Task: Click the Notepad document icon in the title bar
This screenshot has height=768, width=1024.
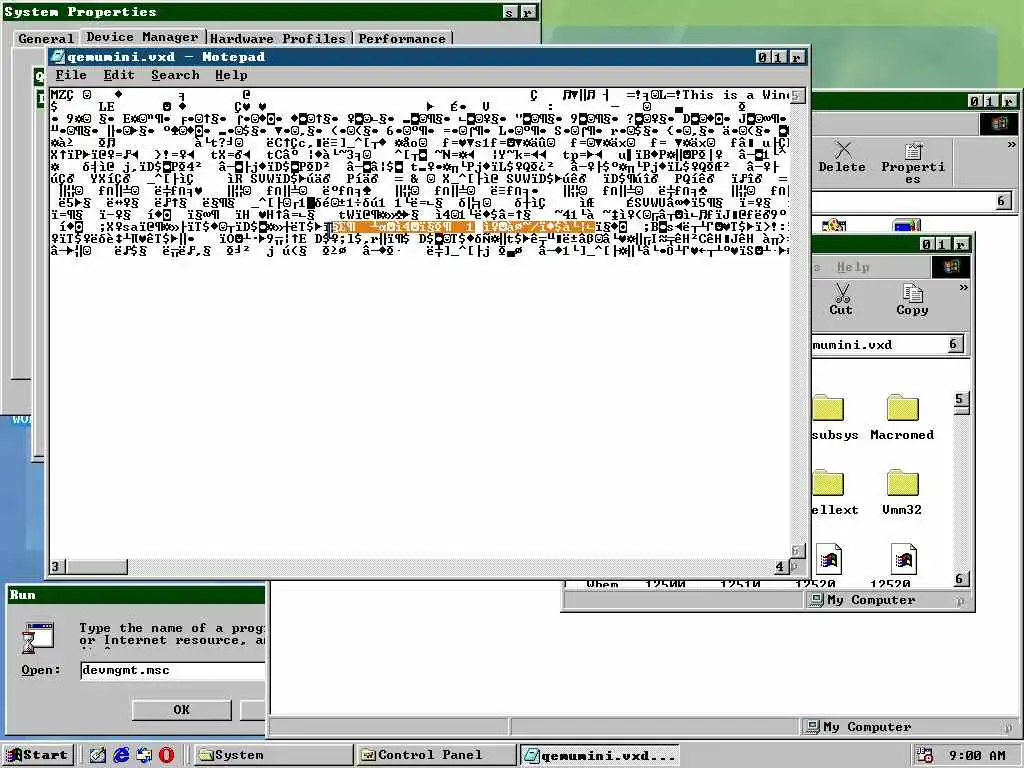Action: coord(58,57)
